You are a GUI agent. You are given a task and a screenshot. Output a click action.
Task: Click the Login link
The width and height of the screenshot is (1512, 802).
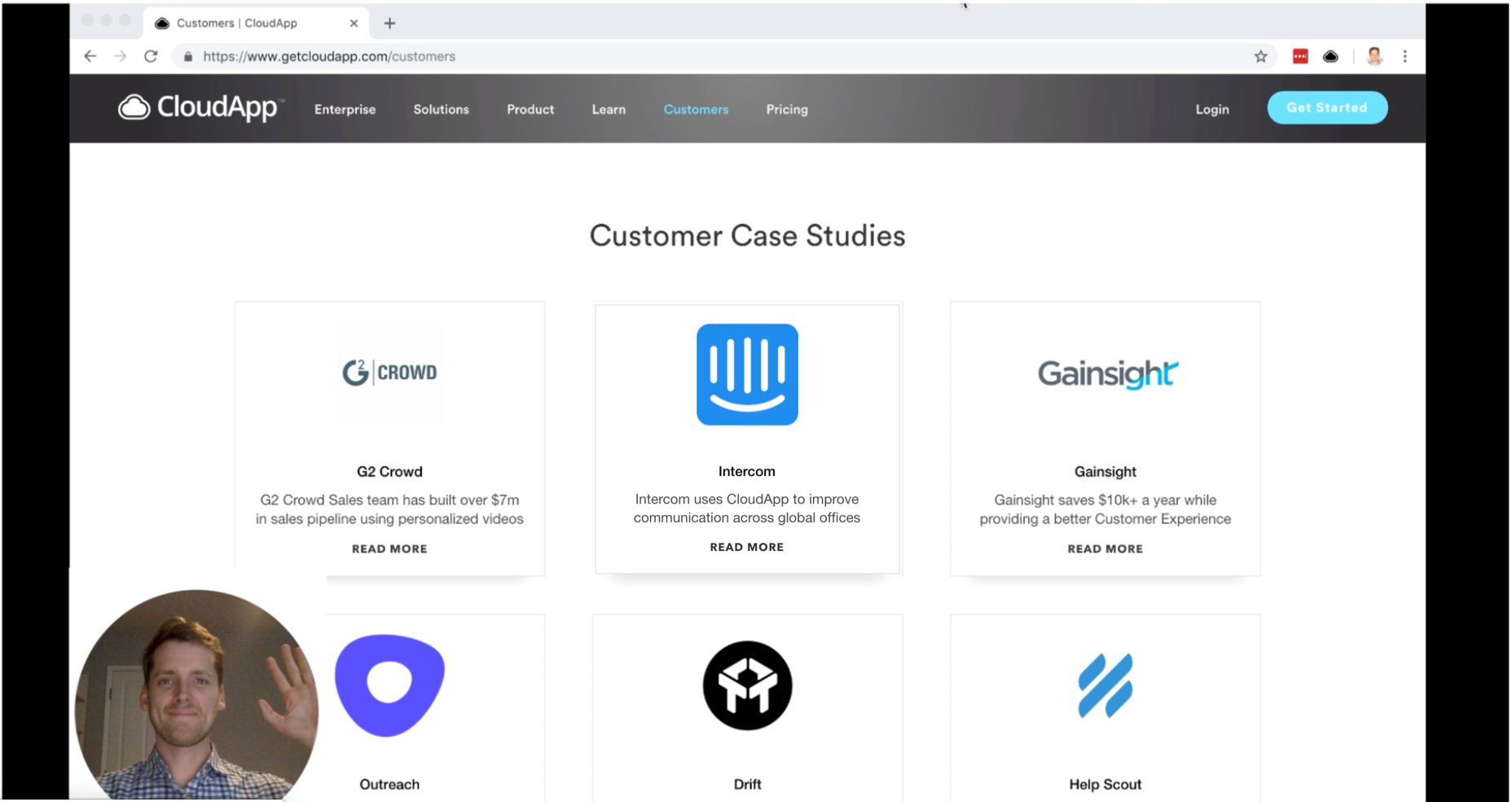click(x=1212, y=109)
